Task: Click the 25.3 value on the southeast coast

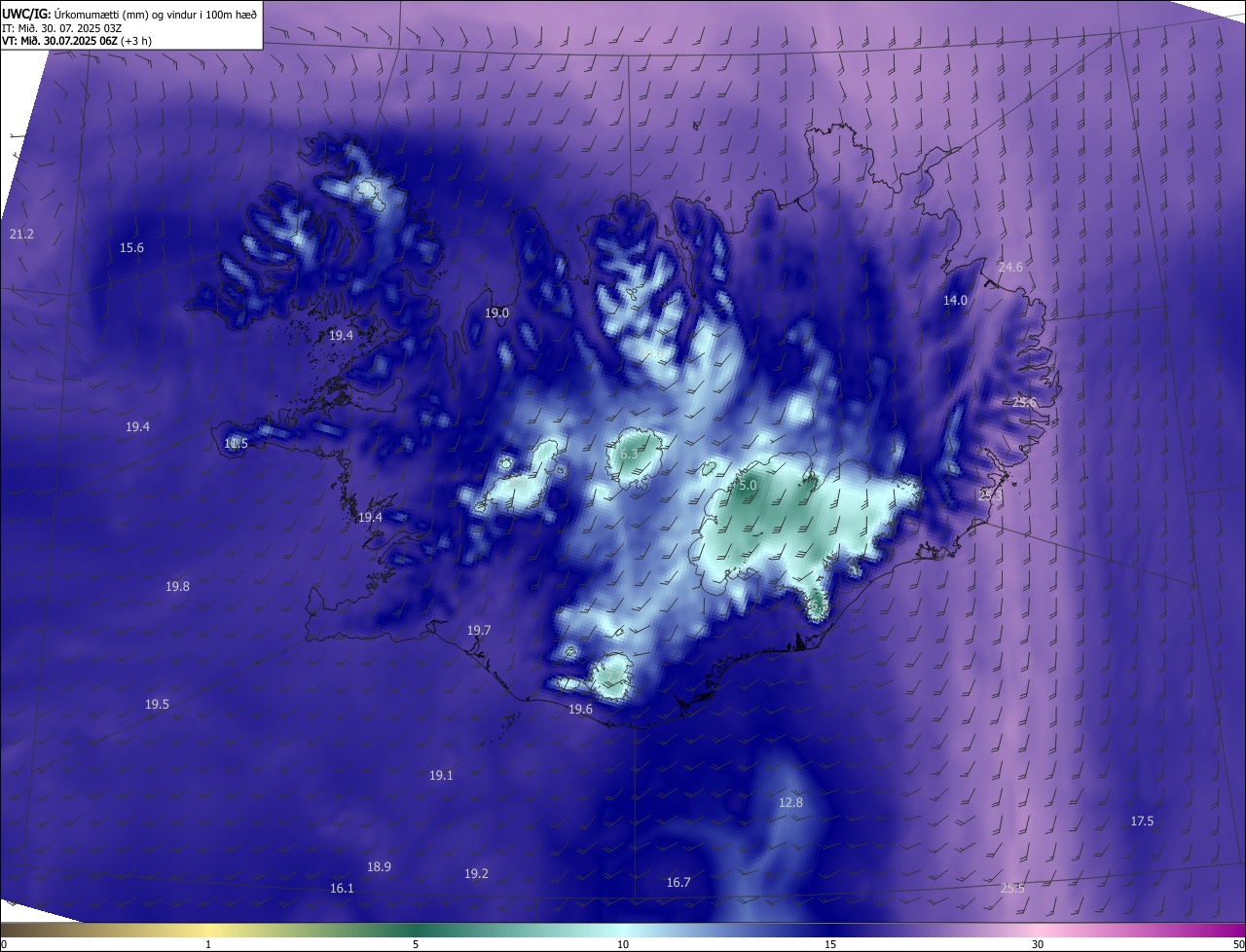Action: click(990, 495)
